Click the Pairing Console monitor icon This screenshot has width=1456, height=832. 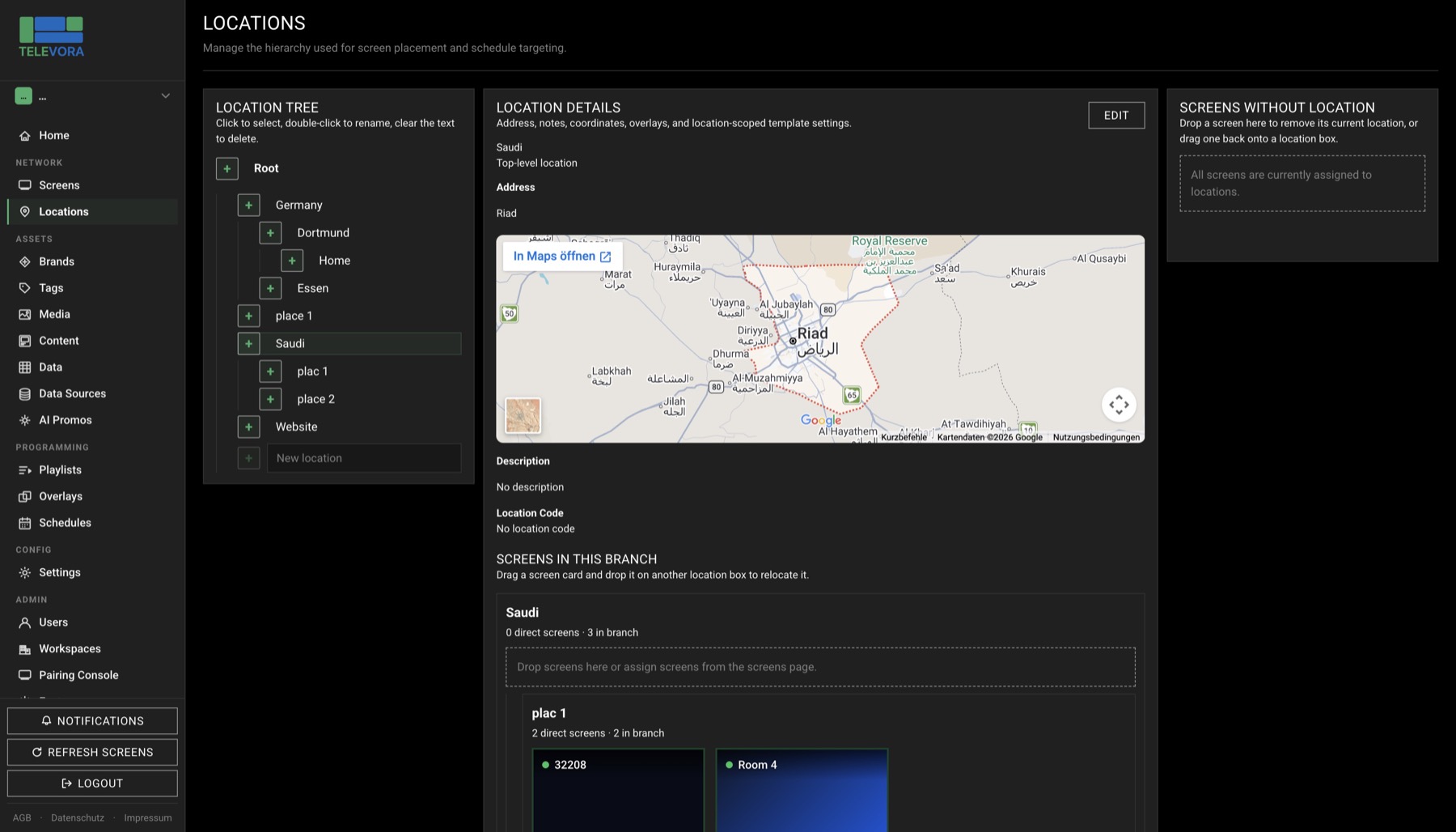pos(25,675)
